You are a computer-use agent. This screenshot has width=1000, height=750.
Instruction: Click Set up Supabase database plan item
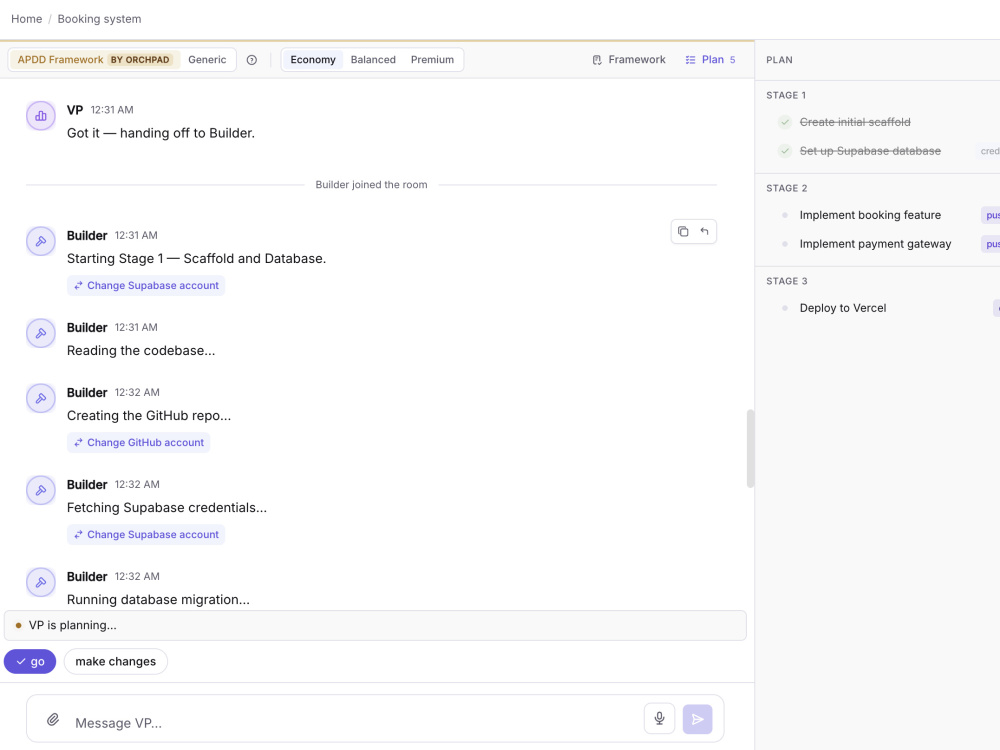pyautogui.click(x=870, y=151)
